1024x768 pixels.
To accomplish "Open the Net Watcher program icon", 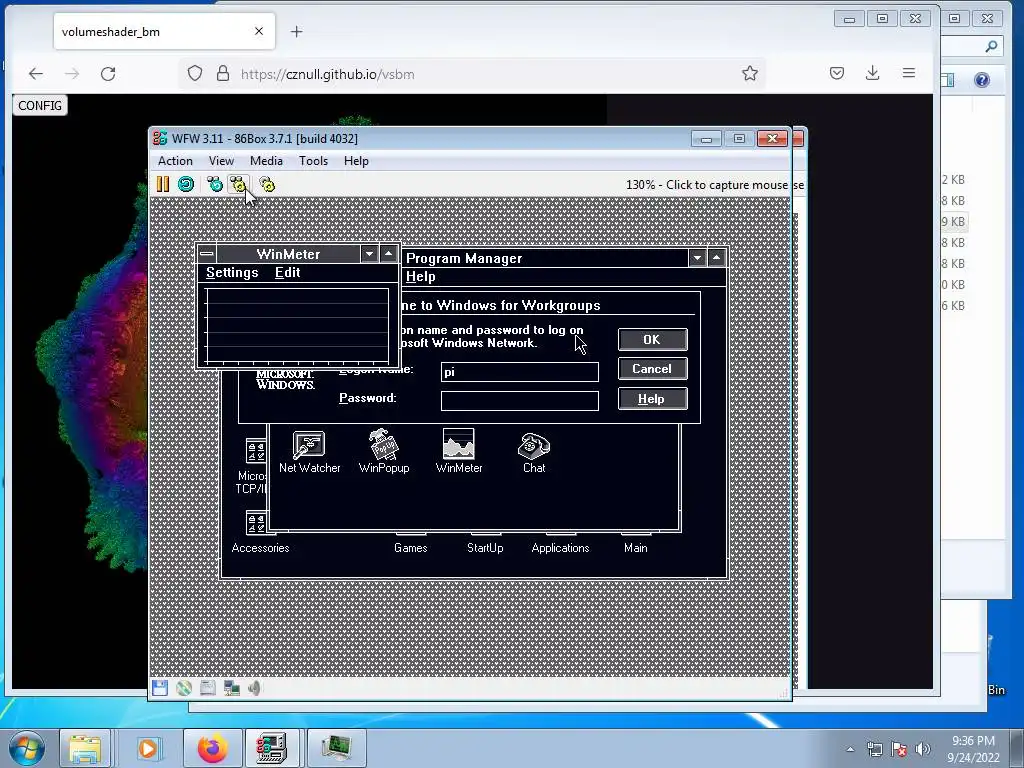I will tap(310, 451).
